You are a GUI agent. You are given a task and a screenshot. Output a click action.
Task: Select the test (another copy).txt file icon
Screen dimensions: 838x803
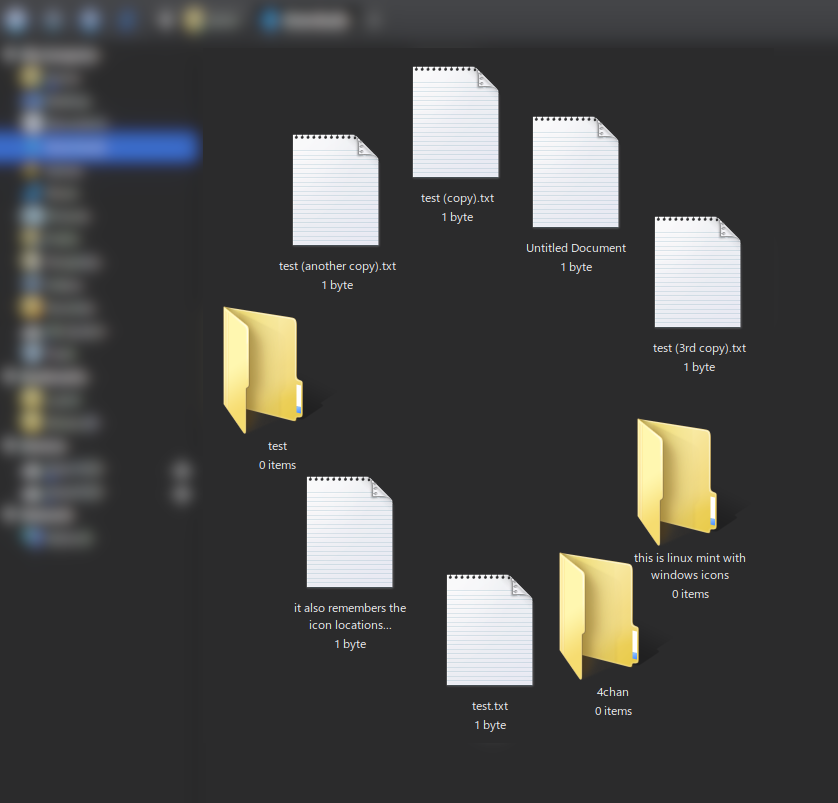point(336,190)
